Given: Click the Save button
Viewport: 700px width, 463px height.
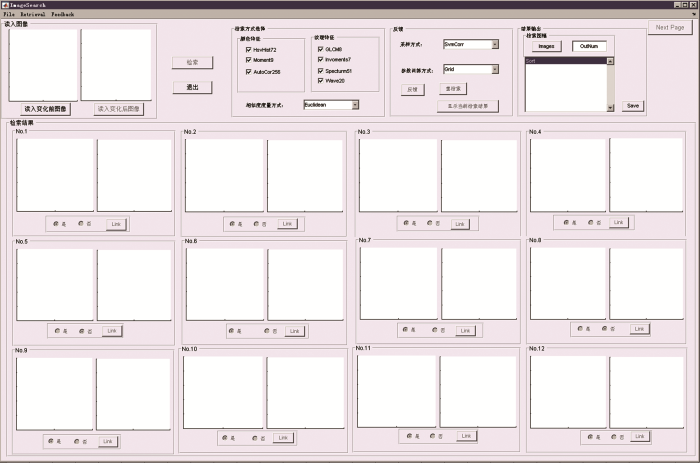Looking at the screenshot, I should point(633,106).
